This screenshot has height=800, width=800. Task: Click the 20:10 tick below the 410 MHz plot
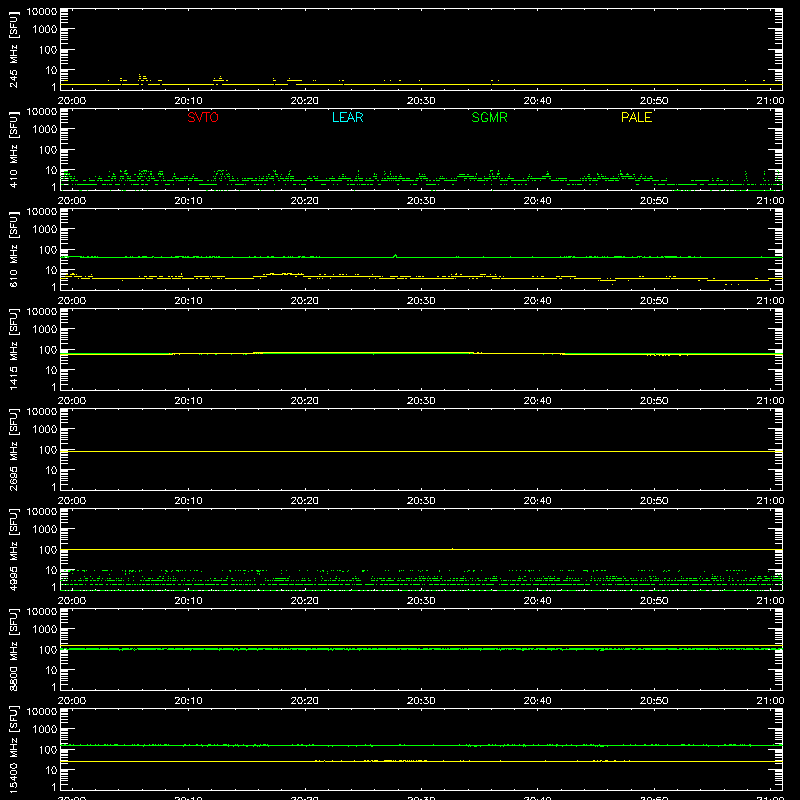(x=188, y=201)
